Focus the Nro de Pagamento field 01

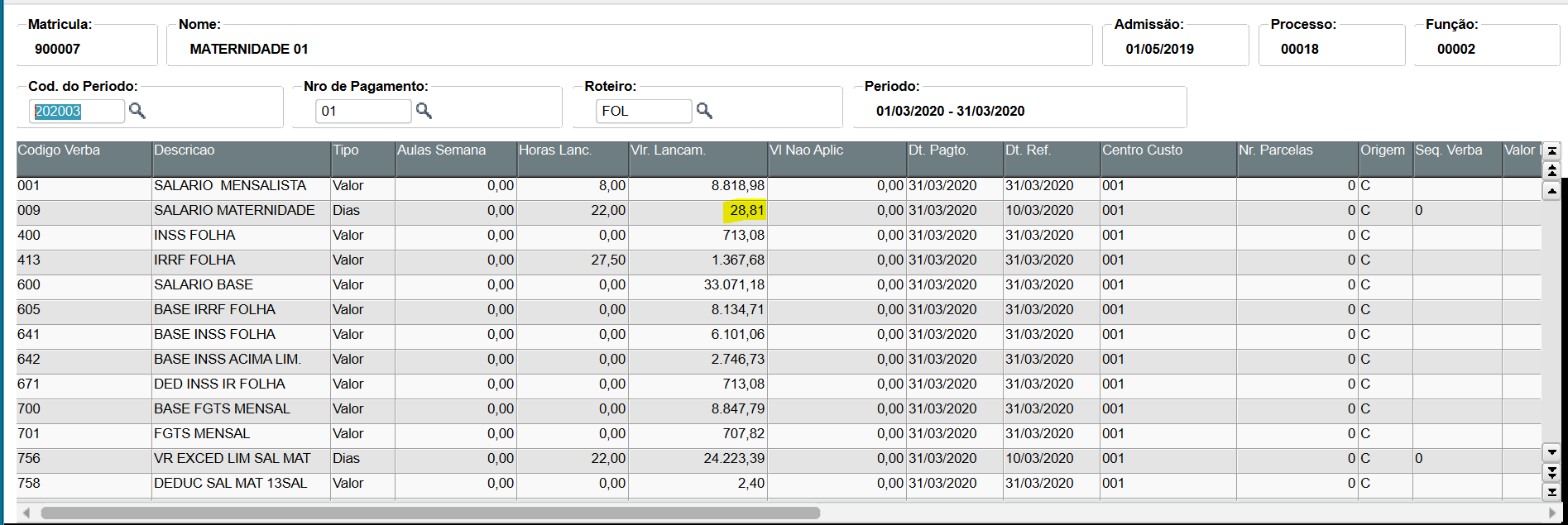point(363,111)
